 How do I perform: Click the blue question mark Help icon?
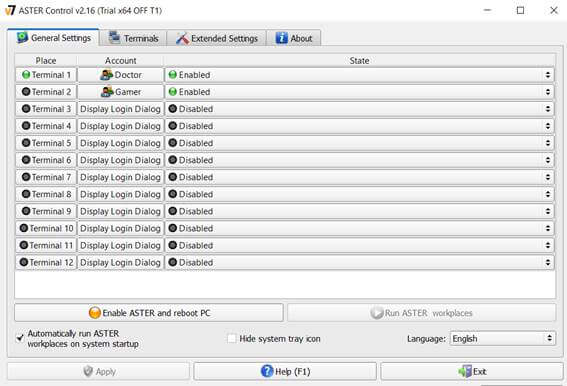[267, 371]
